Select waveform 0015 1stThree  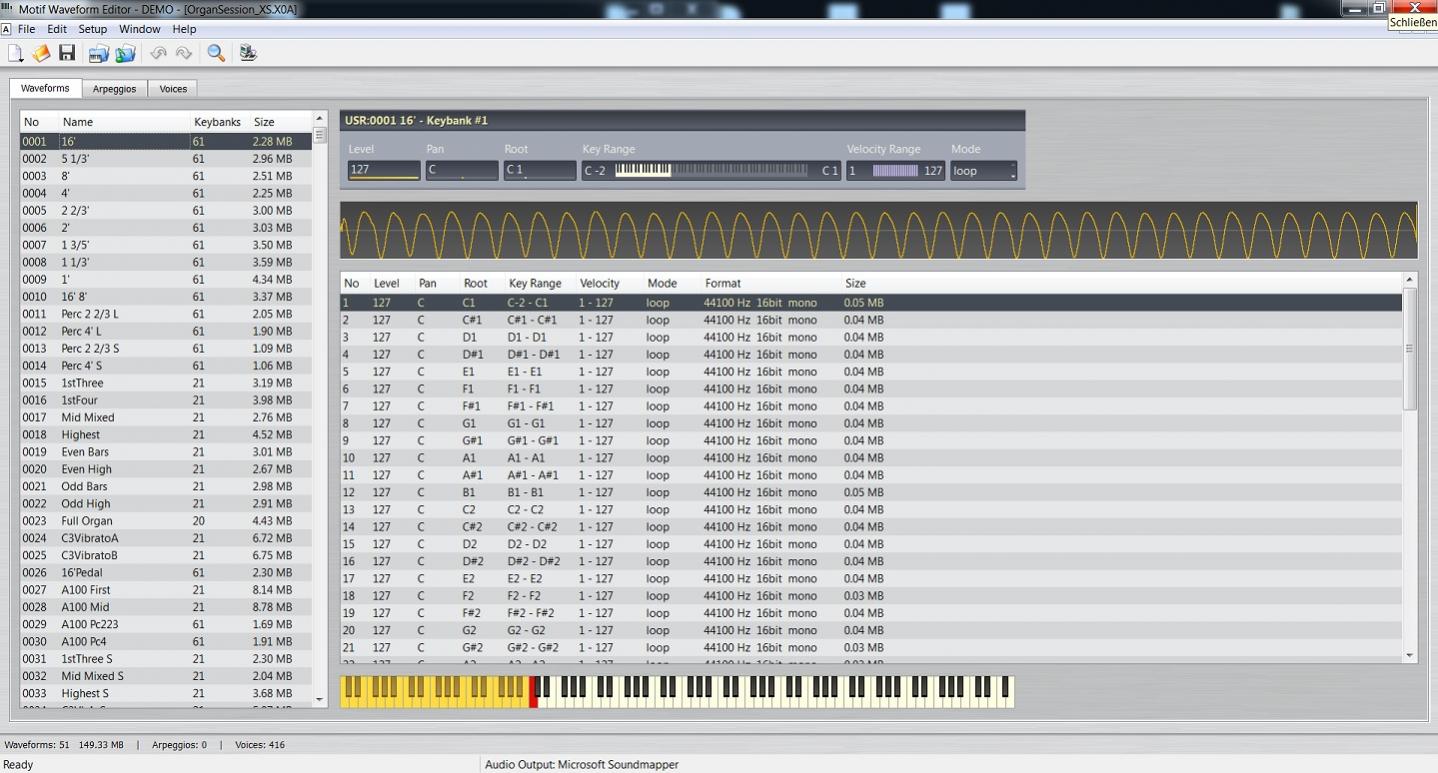point(166,383)
